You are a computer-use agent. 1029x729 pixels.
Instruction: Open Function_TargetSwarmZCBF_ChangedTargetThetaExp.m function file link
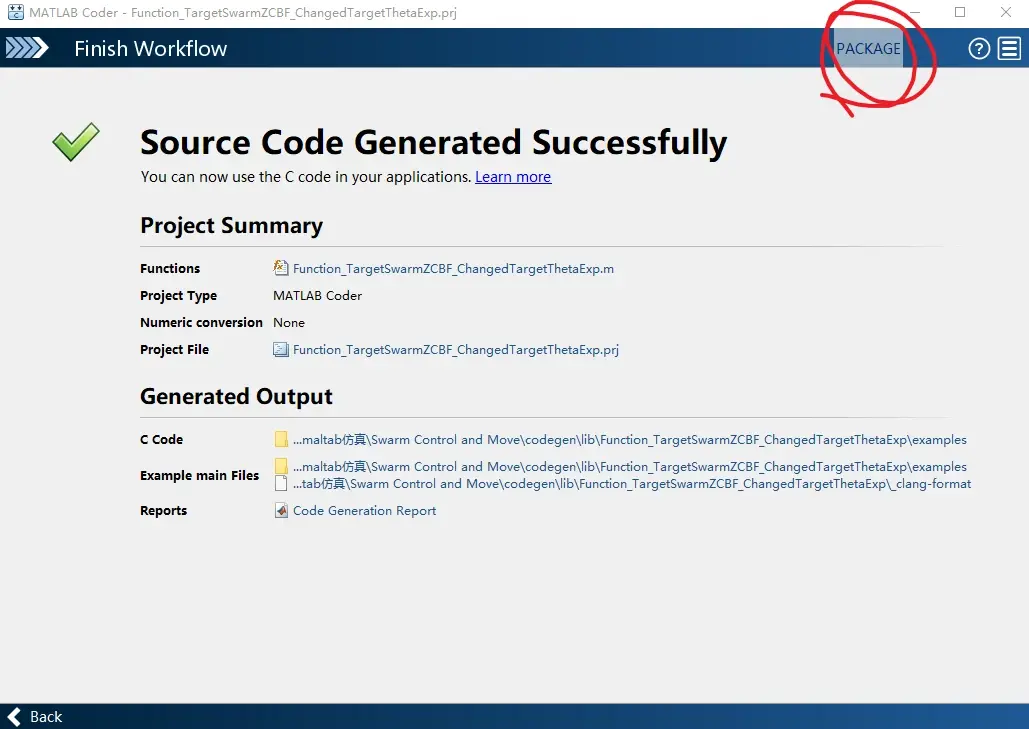[x=453, y=268]
